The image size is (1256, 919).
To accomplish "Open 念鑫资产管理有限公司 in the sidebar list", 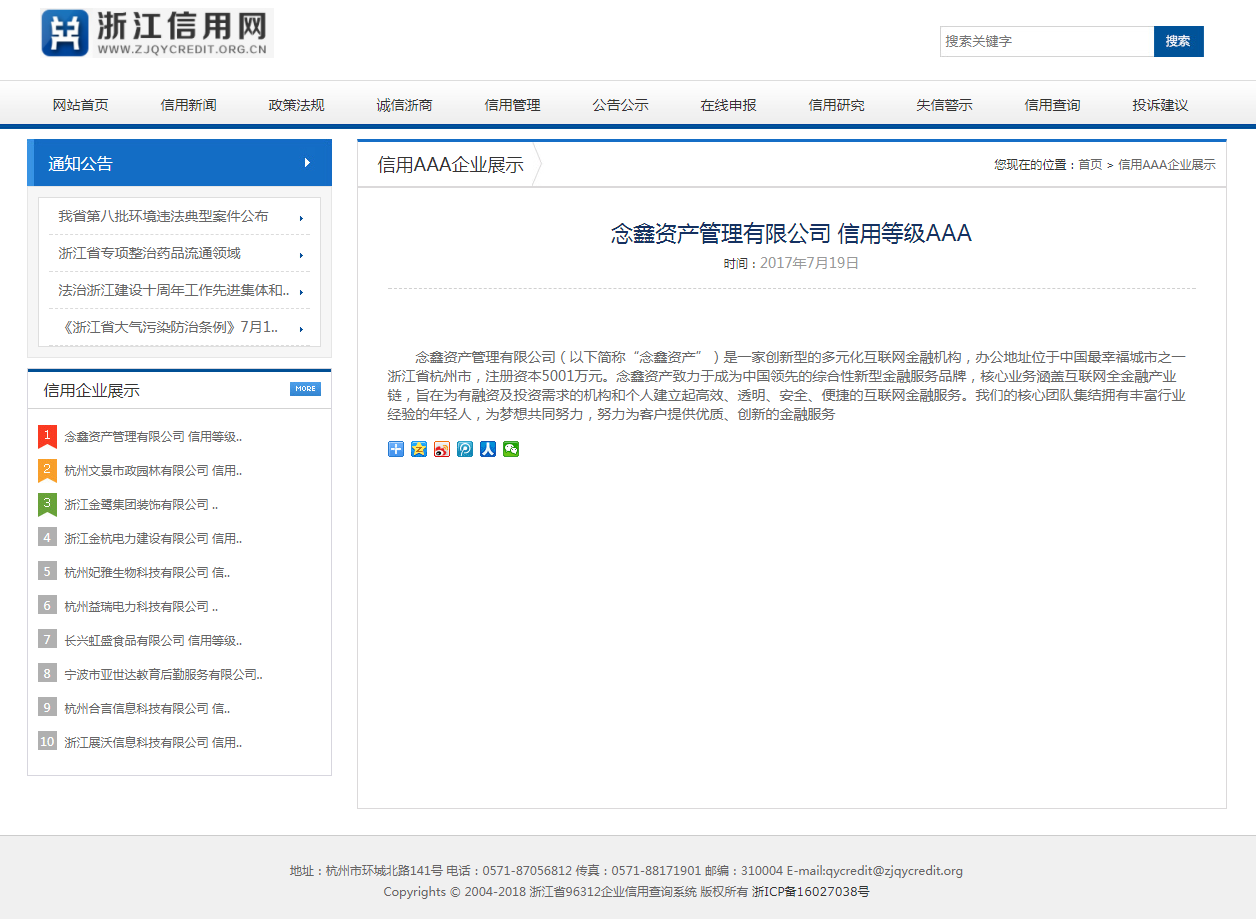I will point(153,437).
